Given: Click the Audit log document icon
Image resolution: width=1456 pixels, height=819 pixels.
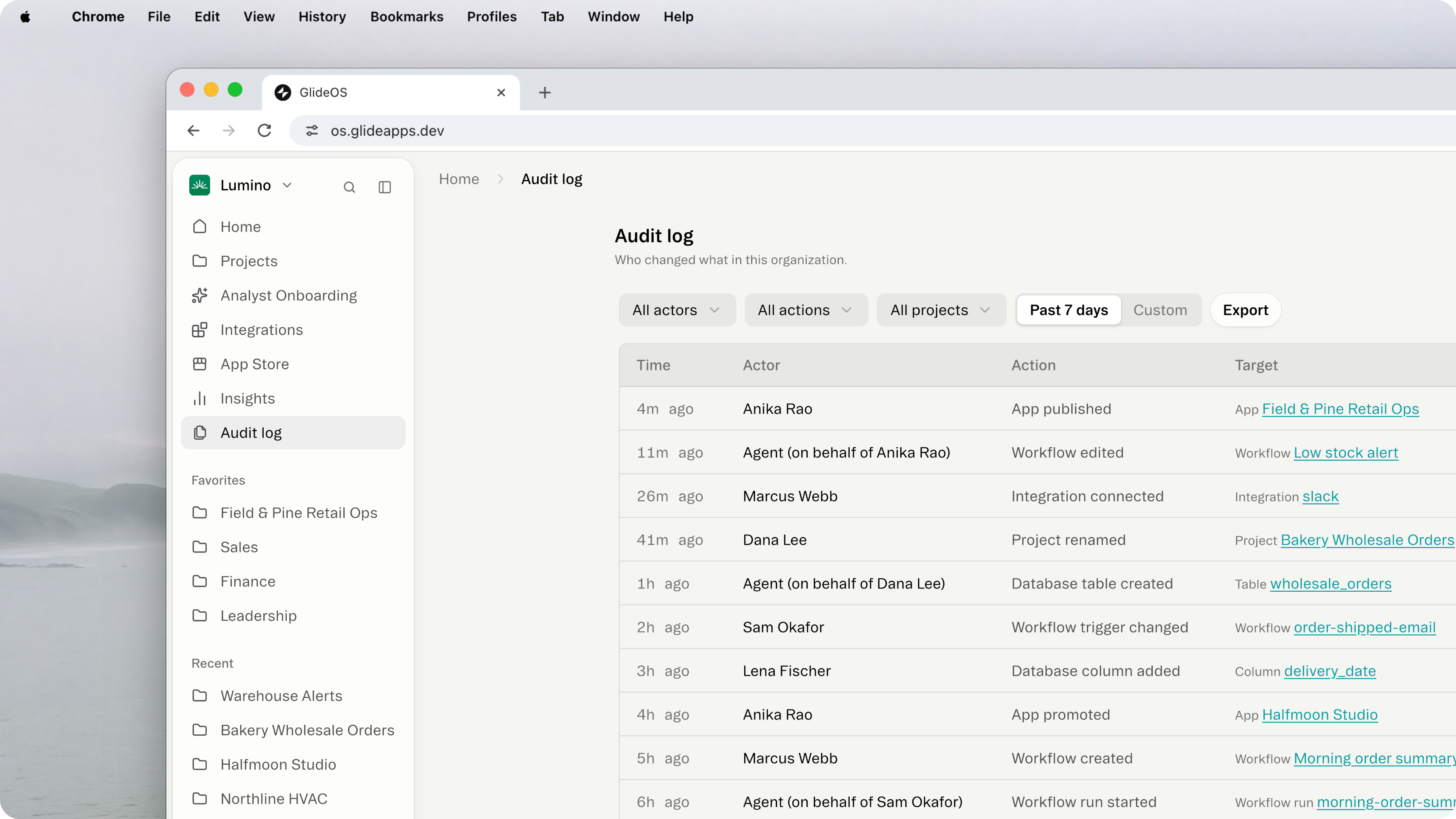Looking at the screenshot, I should pos(199,433).
